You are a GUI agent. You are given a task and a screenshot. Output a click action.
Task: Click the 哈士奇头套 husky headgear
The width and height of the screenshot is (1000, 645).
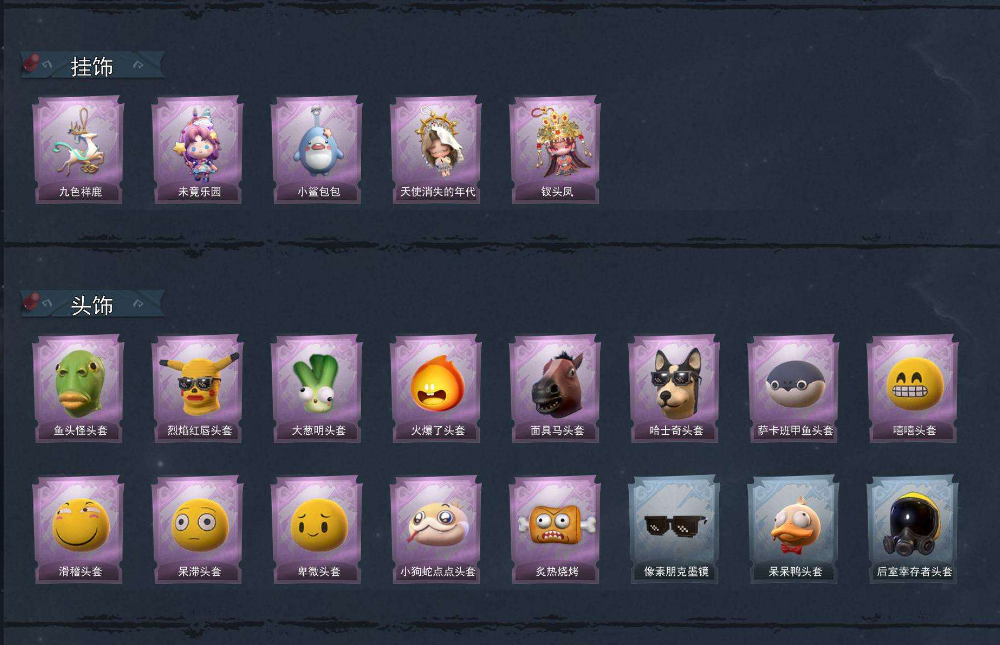(x=675, y=389)
